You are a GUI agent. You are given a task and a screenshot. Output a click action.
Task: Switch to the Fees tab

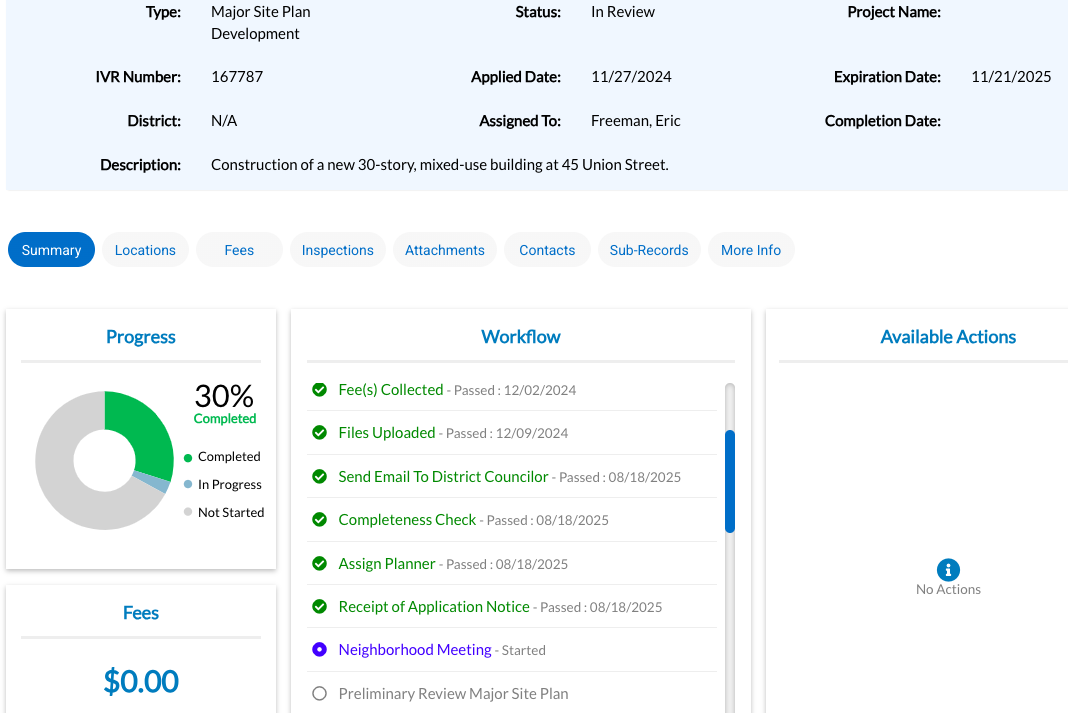click(x=239, y=250)
